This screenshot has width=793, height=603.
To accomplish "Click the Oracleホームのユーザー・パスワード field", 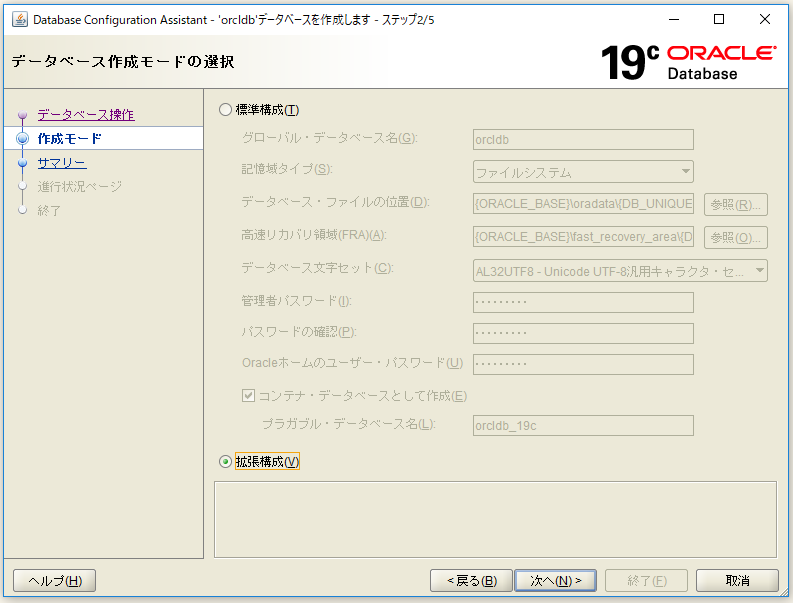I will point(583,364).
